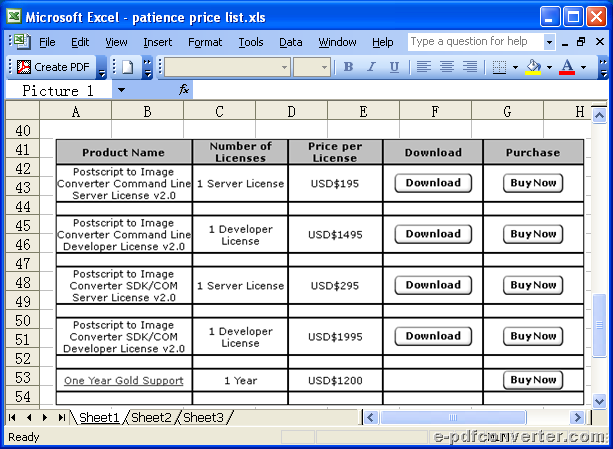Click Download for Command Line Server License
The image size is (613, 449).
pos(433,183)
